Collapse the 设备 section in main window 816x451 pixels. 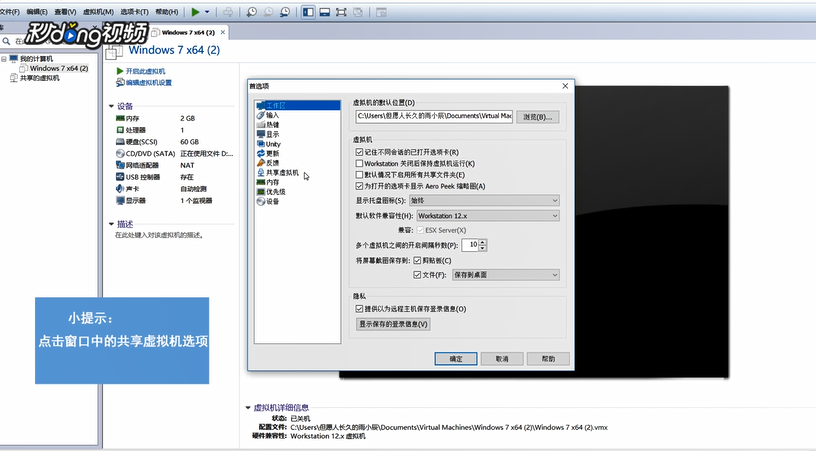point(111,106)
